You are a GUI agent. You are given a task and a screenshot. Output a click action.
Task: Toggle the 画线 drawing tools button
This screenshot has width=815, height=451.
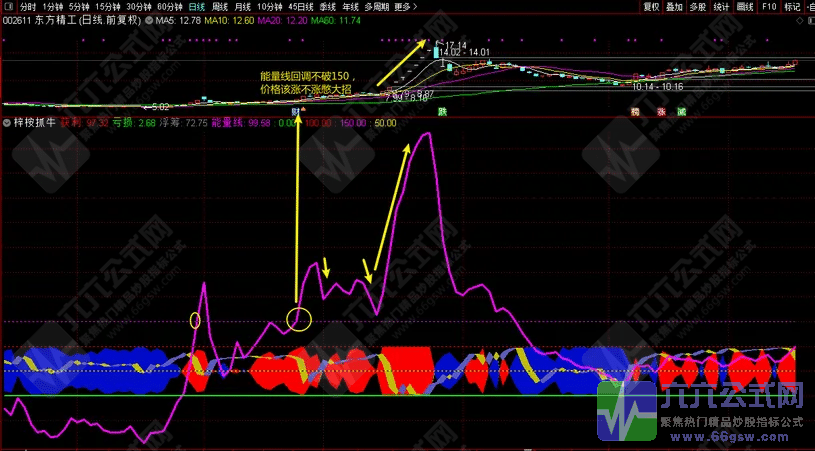point(745,6)
